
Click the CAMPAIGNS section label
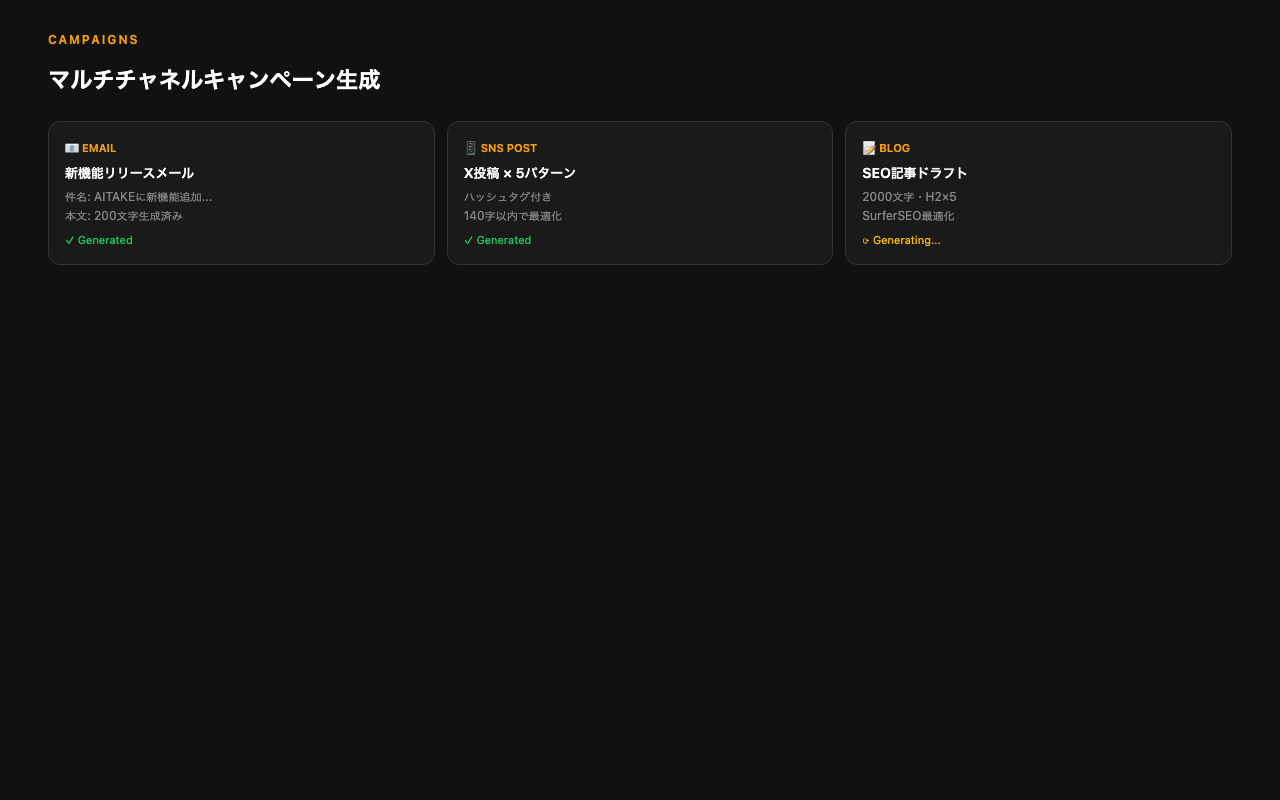tap(93, 39)
